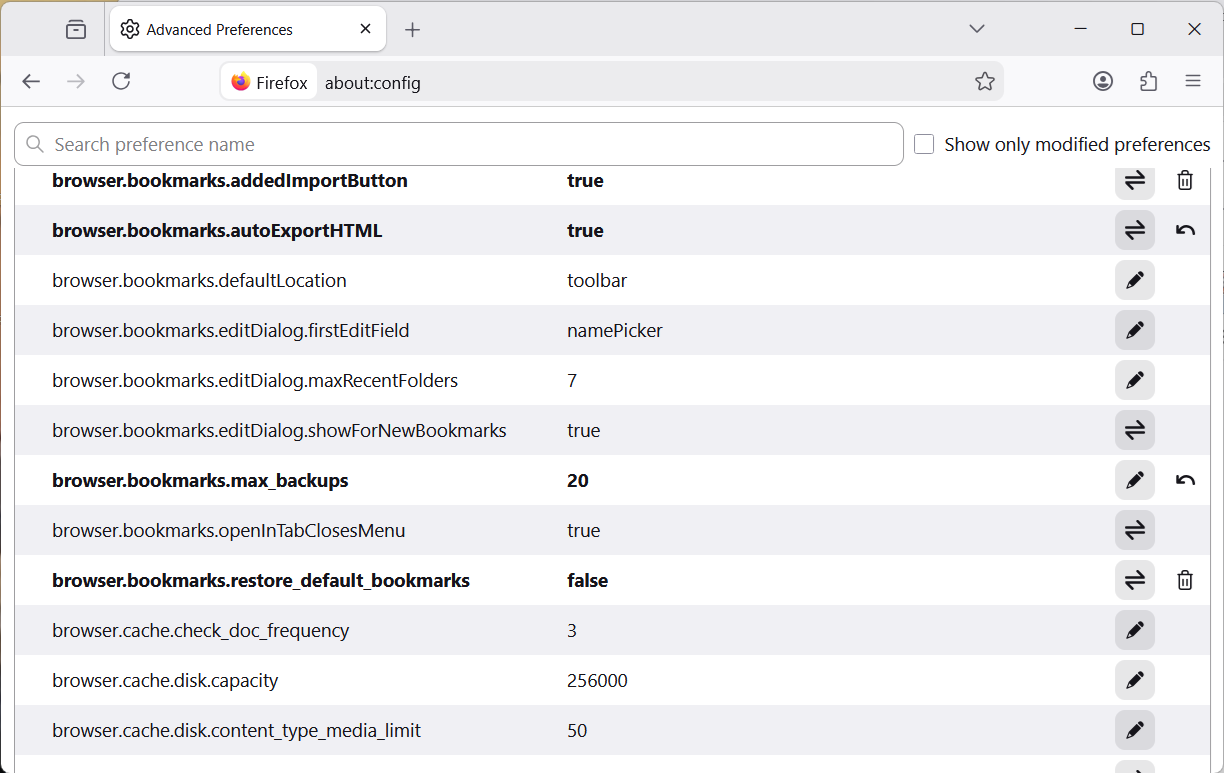Edit content_type_media_limit value
Image resolution: width=1224 pixels, height=773 pixels.
click(1135, 730)
